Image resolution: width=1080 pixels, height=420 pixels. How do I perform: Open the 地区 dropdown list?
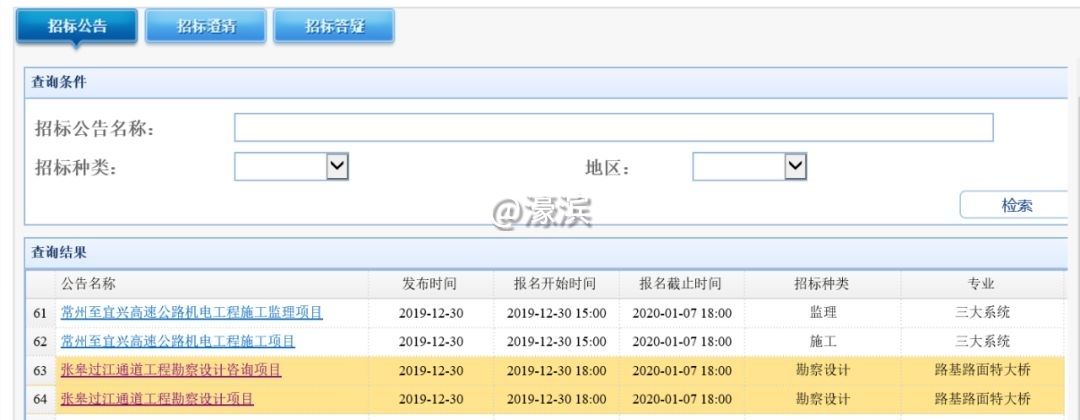click(x=749, y=167)
